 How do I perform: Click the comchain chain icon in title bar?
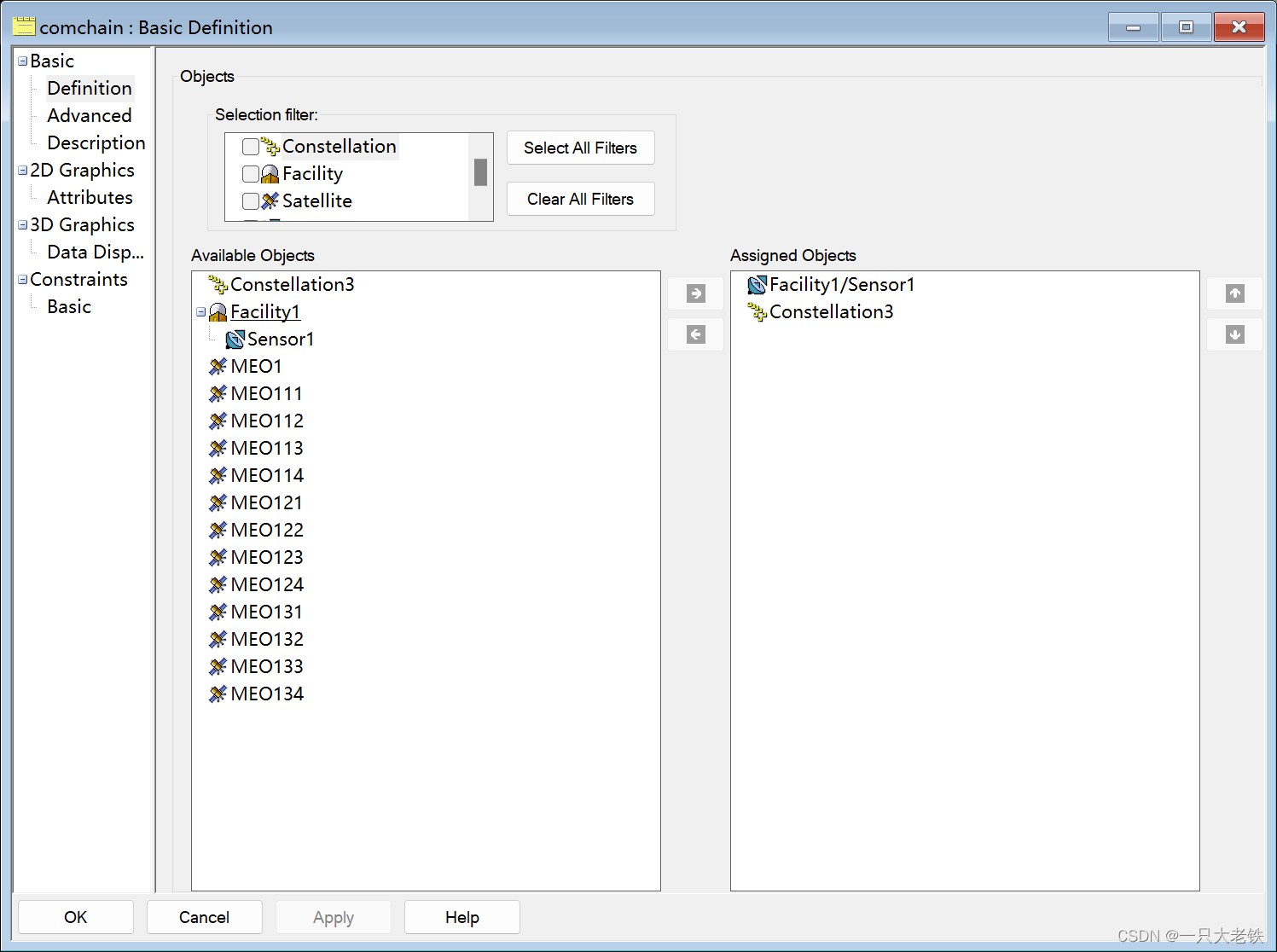pyautogui.click(x=24, y=26)
